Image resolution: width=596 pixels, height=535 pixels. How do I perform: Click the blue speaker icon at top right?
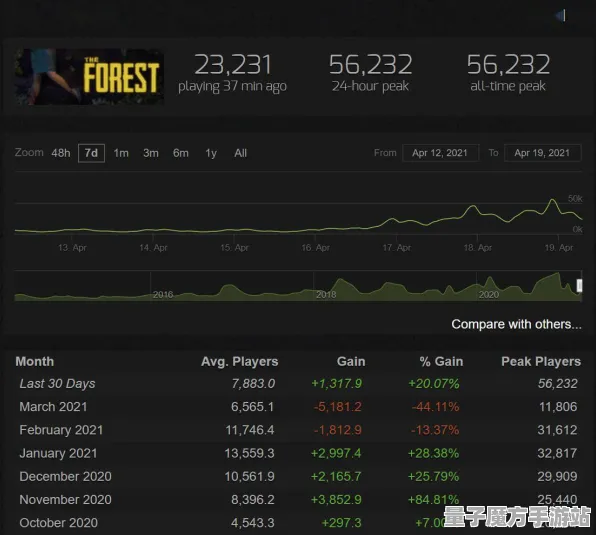(561, 16)
